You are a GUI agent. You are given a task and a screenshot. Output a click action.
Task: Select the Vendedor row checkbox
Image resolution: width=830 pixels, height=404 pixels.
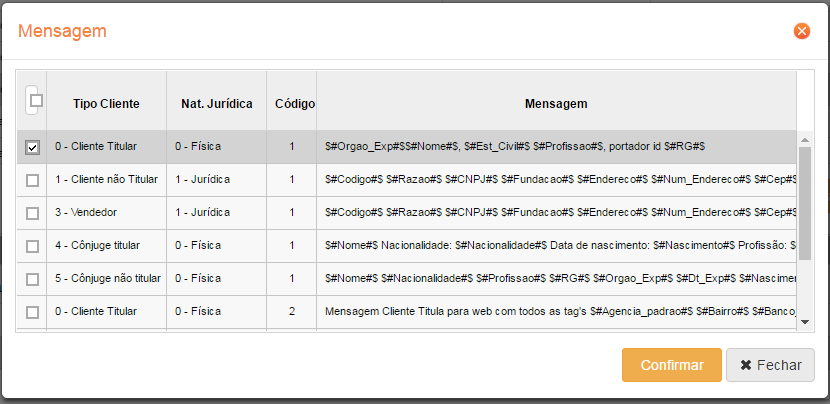pos(33,213)
